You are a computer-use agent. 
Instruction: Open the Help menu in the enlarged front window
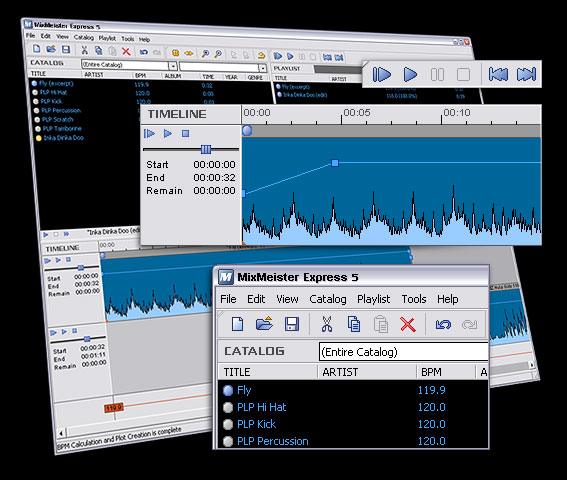tap(448, 300)
